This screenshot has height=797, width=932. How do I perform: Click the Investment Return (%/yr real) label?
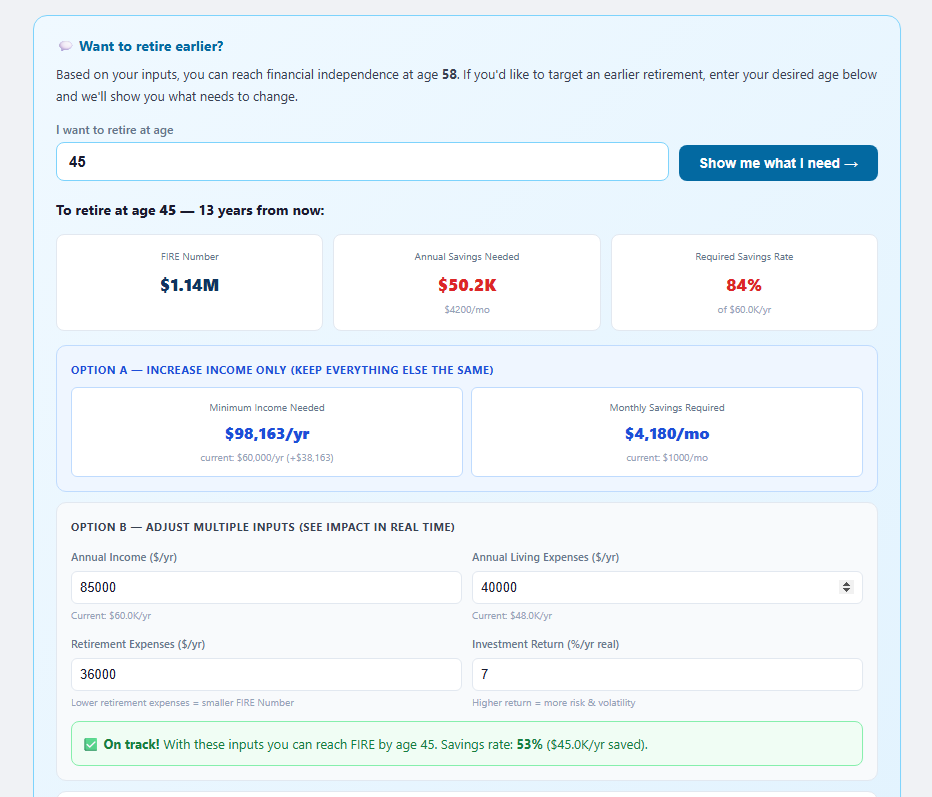tap(546, 644)
